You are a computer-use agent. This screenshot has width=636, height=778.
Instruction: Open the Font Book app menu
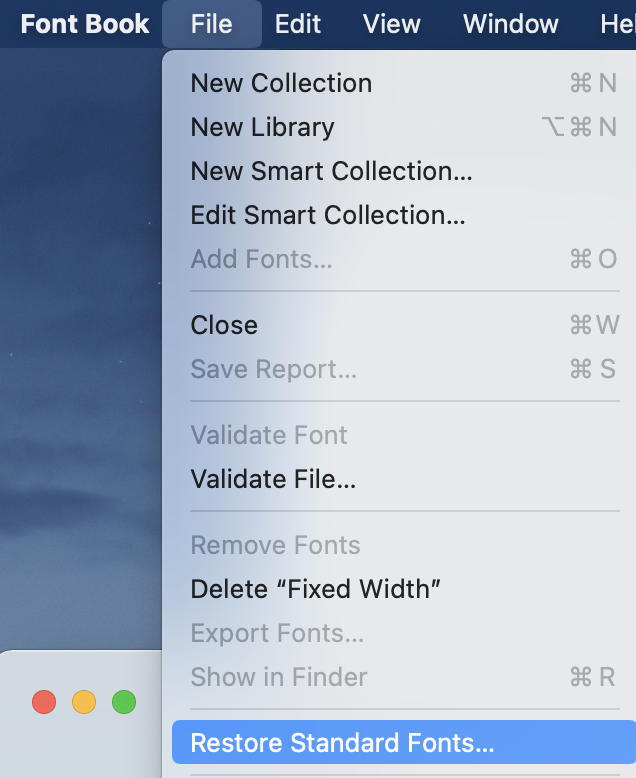[85, 24]
